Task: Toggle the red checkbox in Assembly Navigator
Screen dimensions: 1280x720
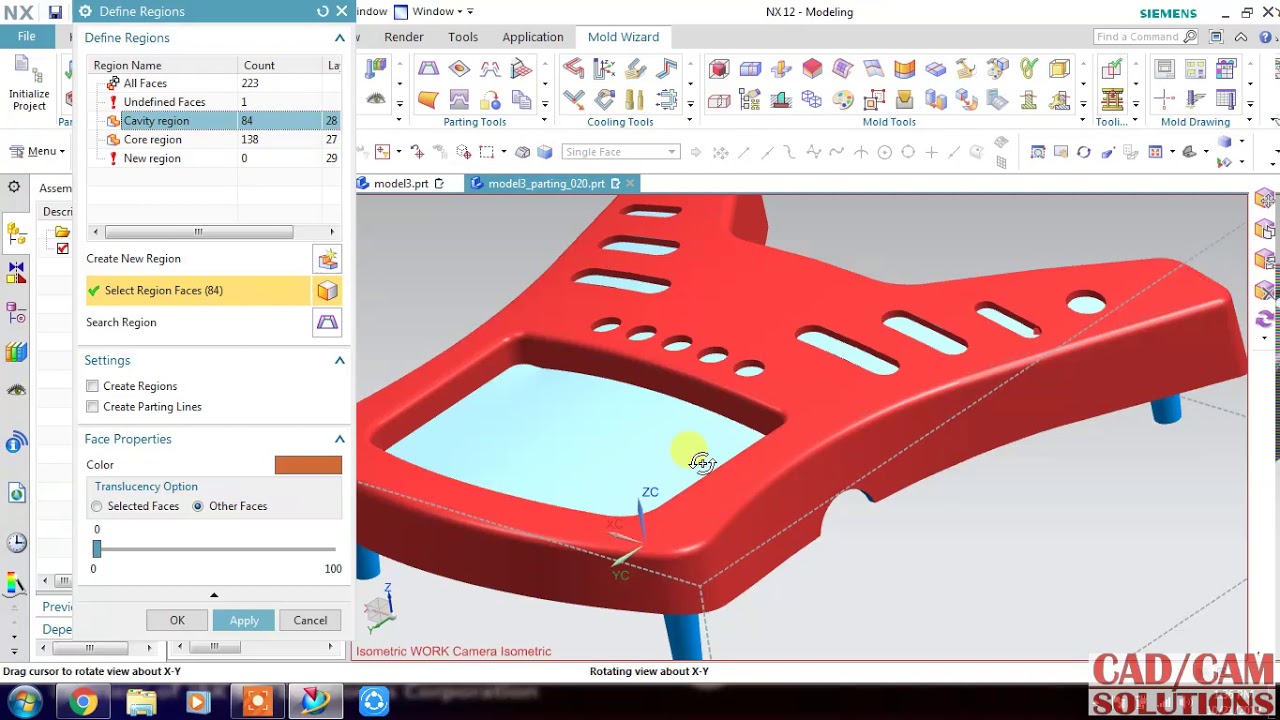Action: tap(63, 249)
